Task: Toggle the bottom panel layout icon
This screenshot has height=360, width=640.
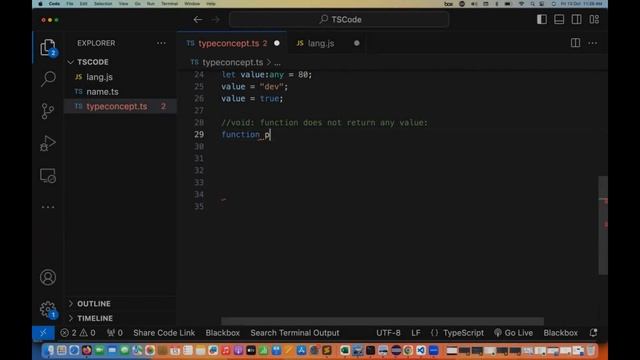Action: 559,20
